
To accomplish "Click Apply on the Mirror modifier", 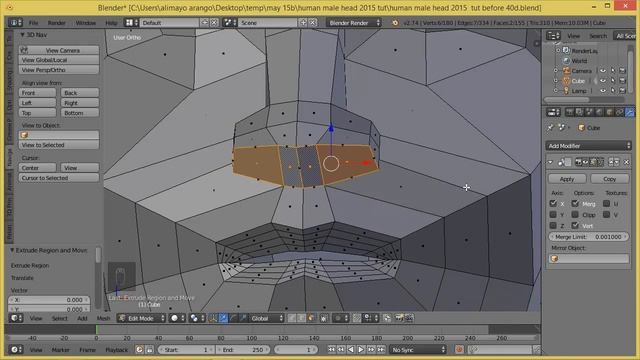I will (x=567, y=179).
